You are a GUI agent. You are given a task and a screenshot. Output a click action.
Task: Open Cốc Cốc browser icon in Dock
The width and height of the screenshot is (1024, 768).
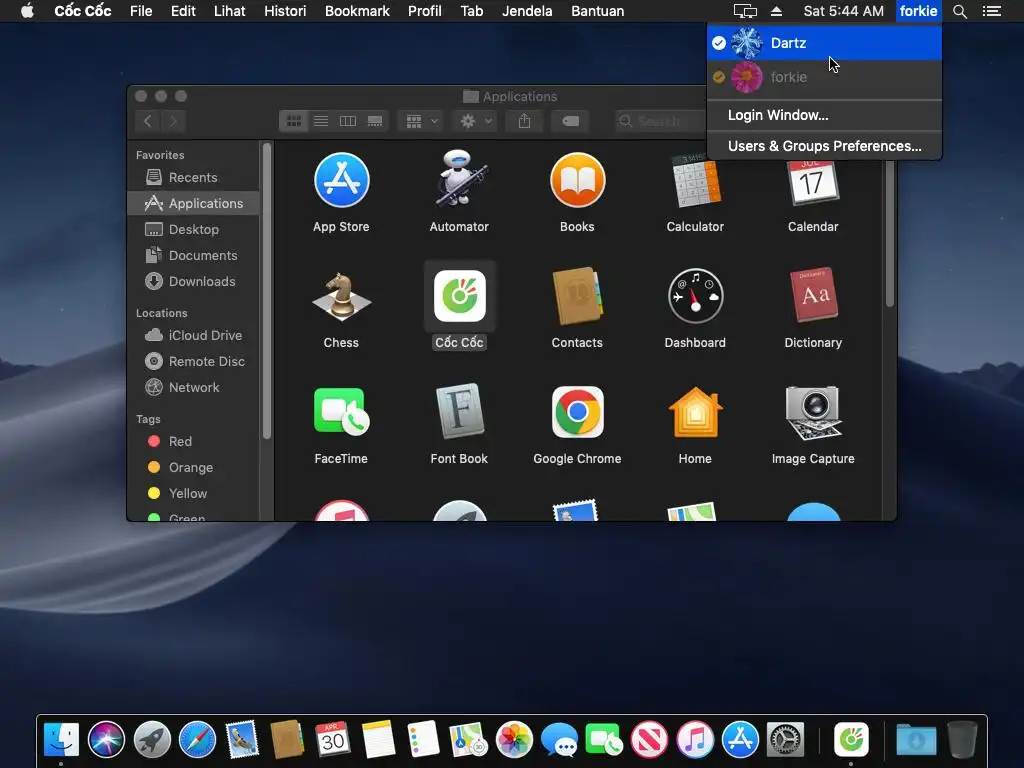[x=851, y=740]
